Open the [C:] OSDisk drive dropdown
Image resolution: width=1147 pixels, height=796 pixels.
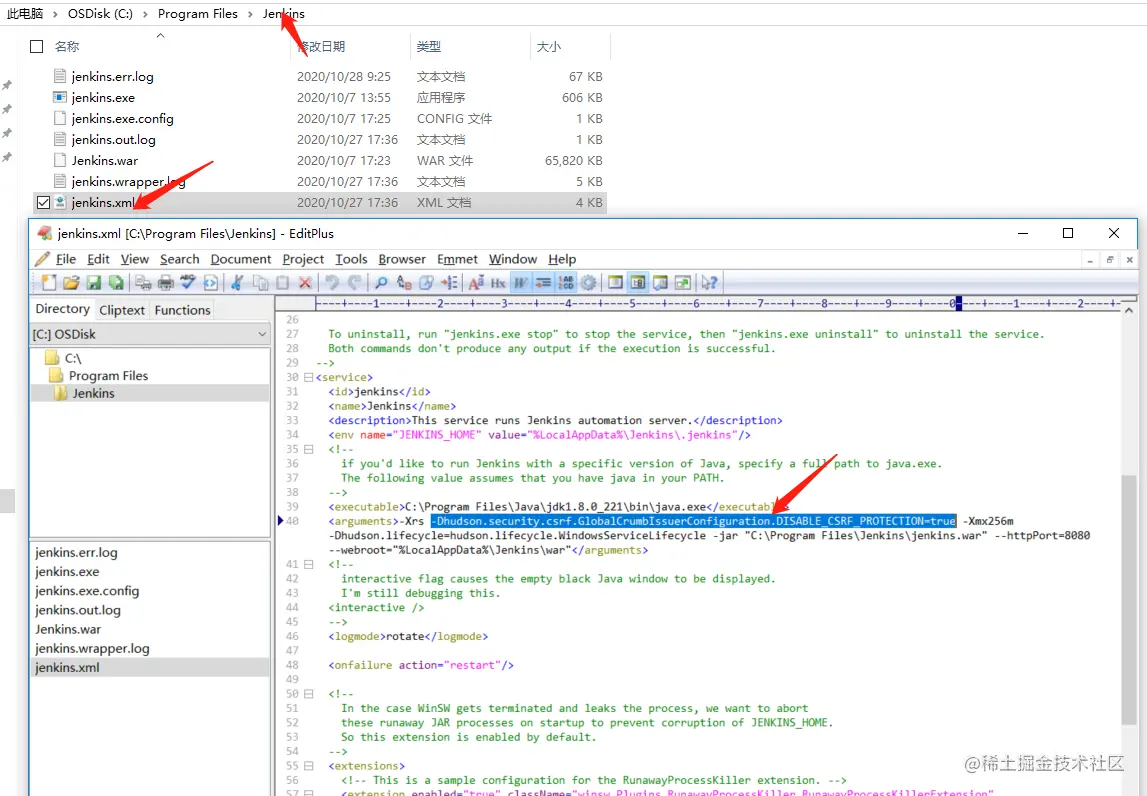click(x=262, y=334)
